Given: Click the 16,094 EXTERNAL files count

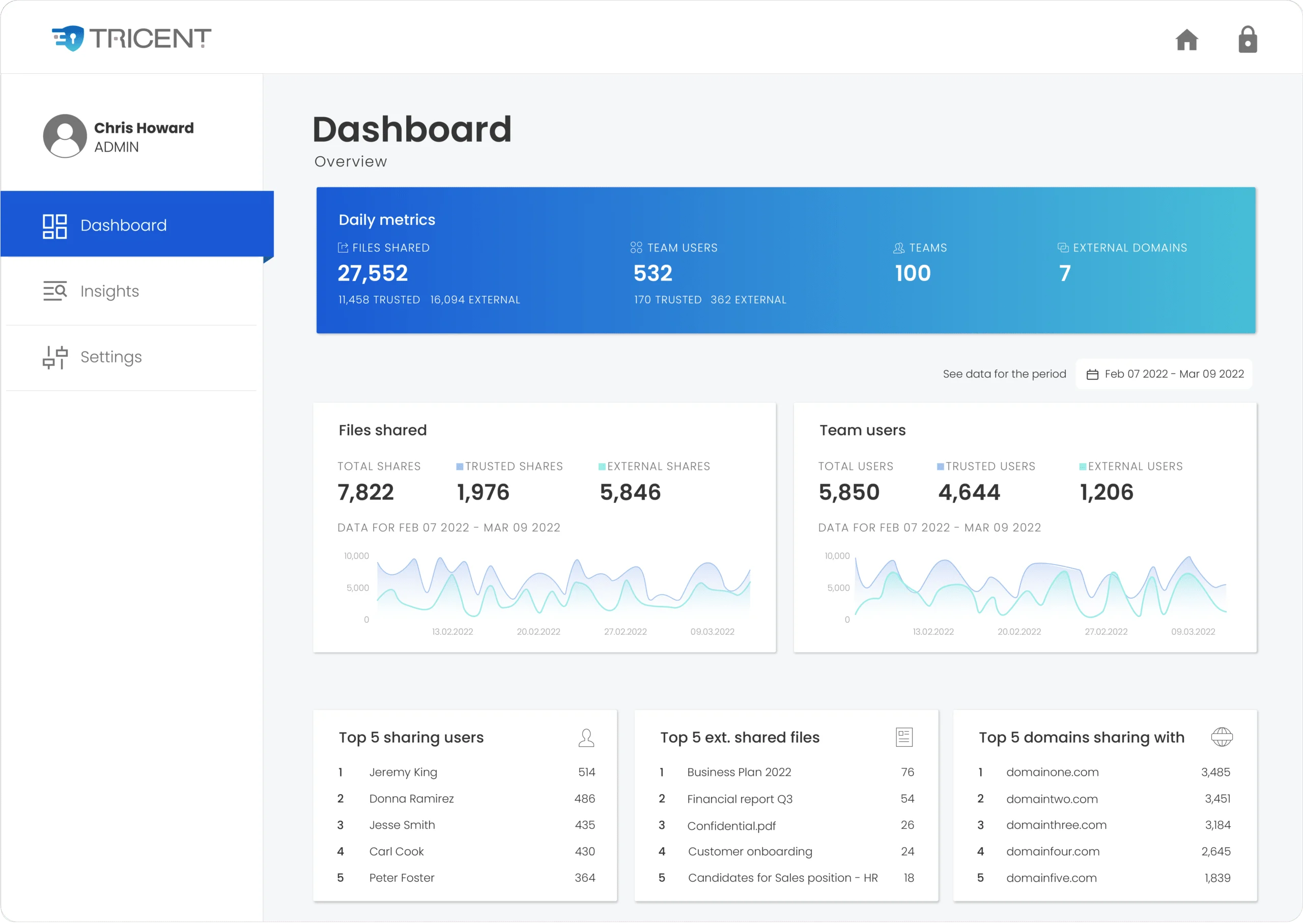Looking at the screenshot, I should [x=475, y=300].
